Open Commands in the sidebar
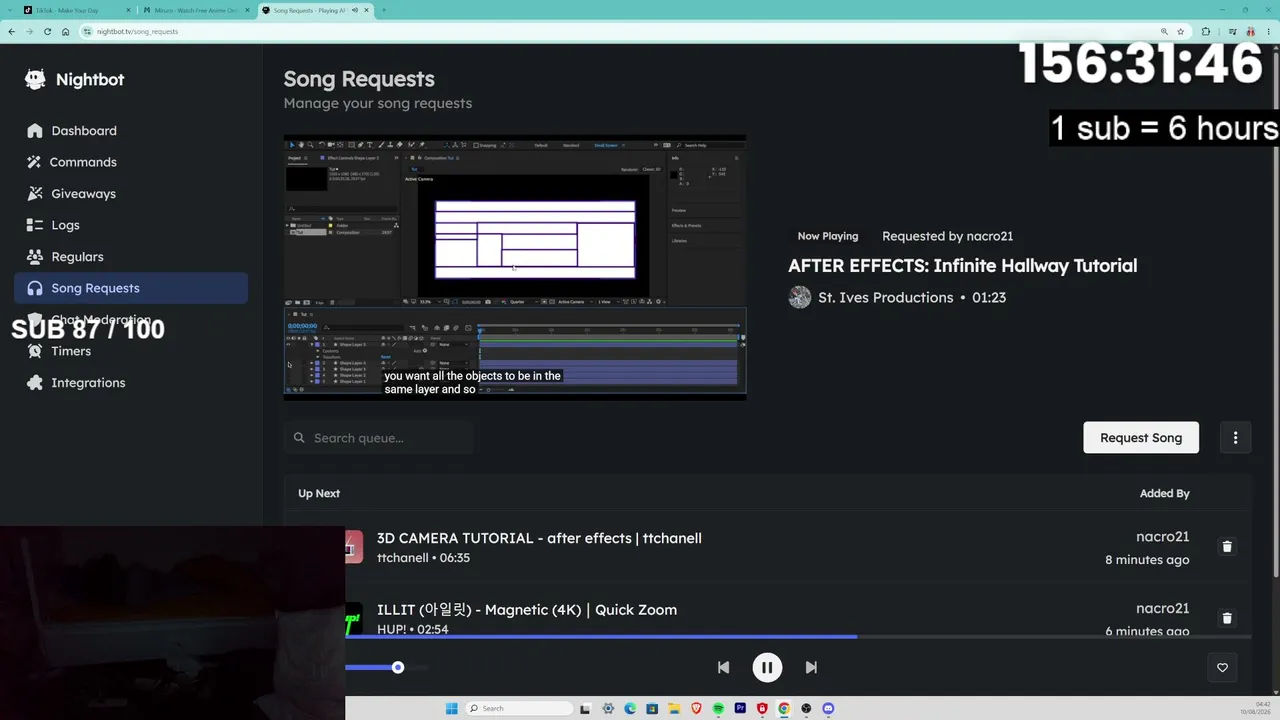The height and width of the screenshot is (720, 1280). (131, 162)
